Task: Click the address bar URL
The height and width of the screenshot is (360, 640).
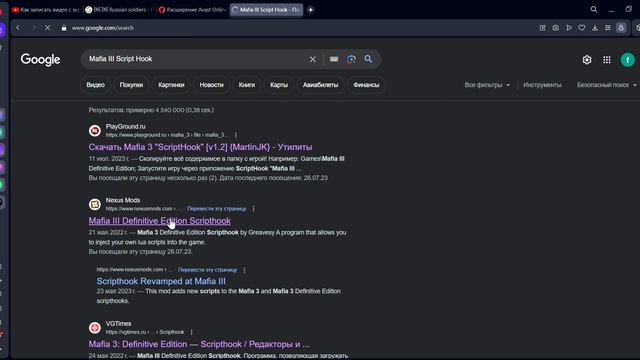Action: pyautogui.click(x=102, y=28)
